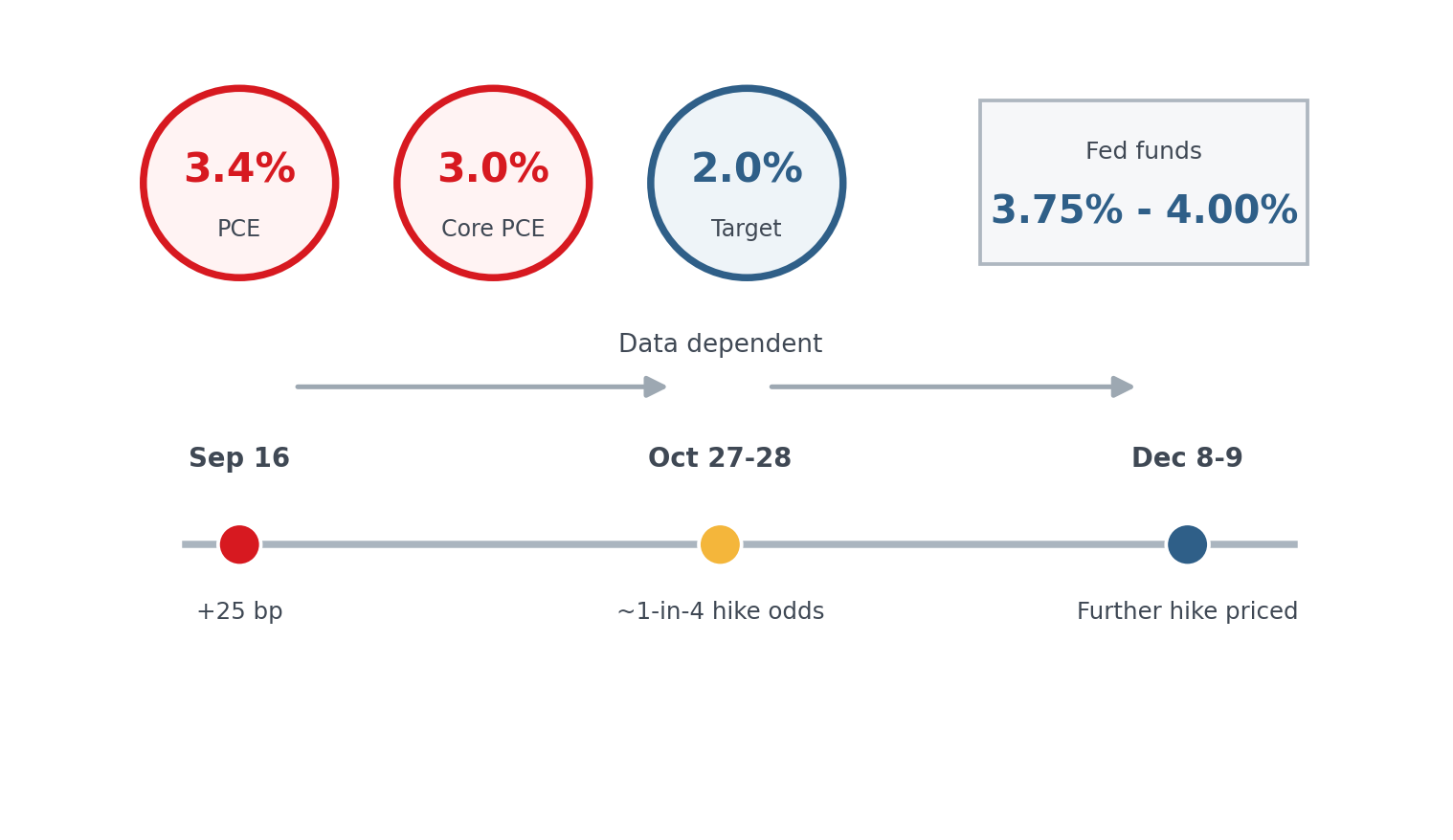This screenshot has height=840, width=1453.
Task: Click the Fed funds heading text
Action: (x=1144, y=152)
